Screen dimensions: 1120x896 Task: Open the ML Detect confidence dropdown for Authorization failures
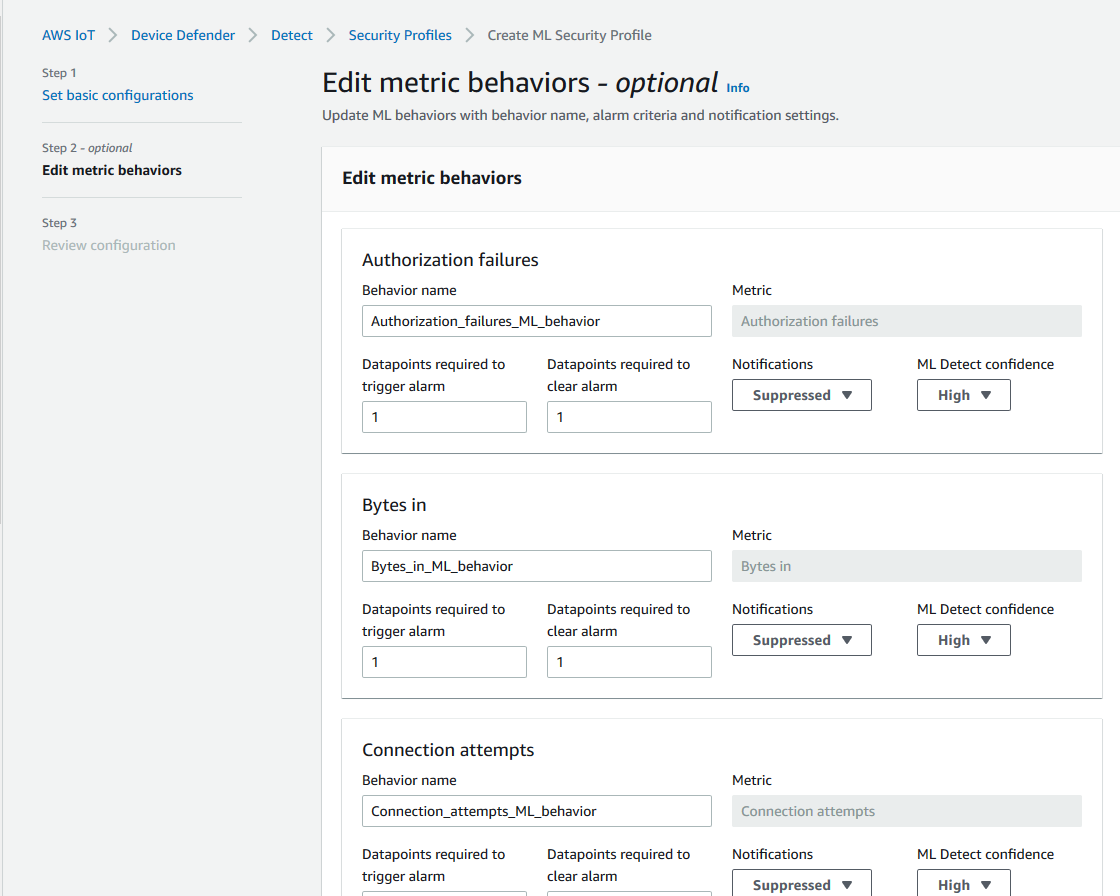[963, 394]
